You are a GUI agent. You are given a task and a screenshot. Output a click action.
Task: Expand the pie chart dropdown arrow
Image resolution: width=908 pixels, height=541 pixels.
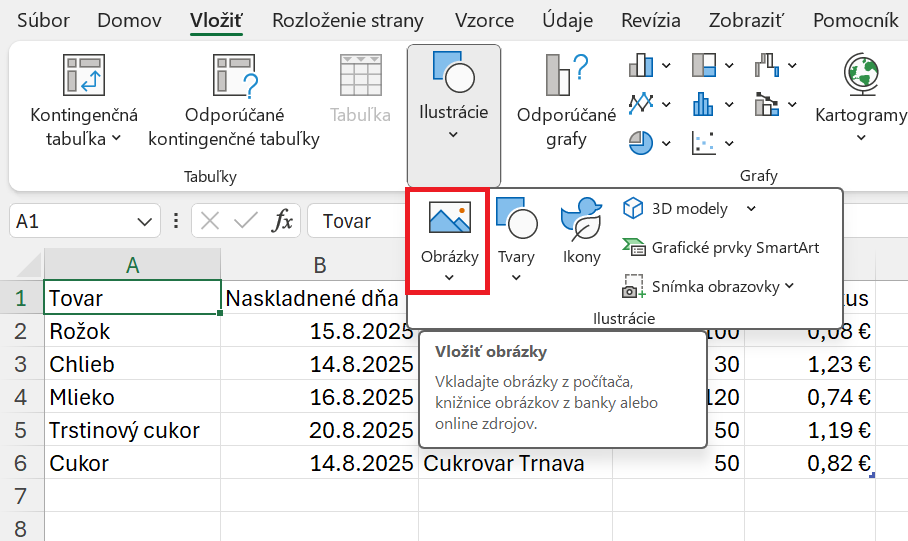(x=667, y=143)
